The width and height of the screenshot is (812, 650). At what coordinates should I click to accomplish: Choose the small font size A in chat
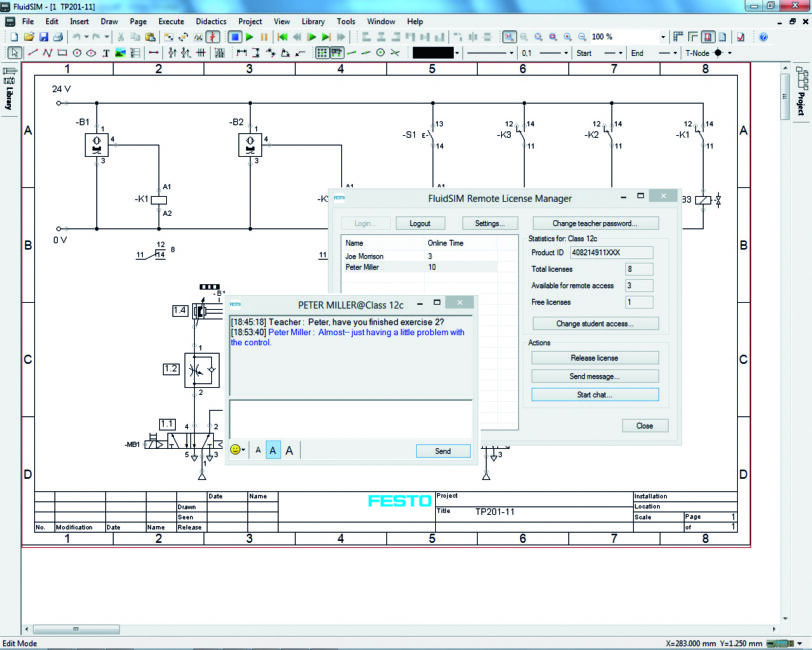(258, 450)
